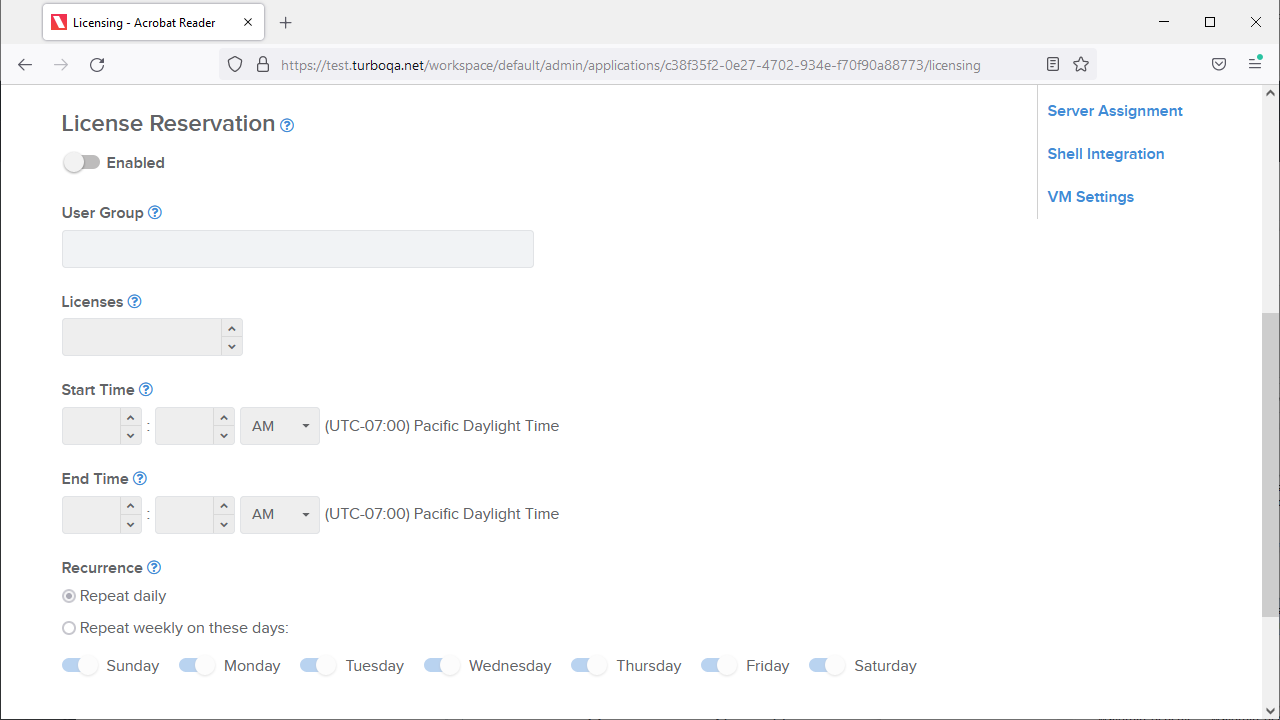Go to Shell Integration section

tap(1106, 154)
